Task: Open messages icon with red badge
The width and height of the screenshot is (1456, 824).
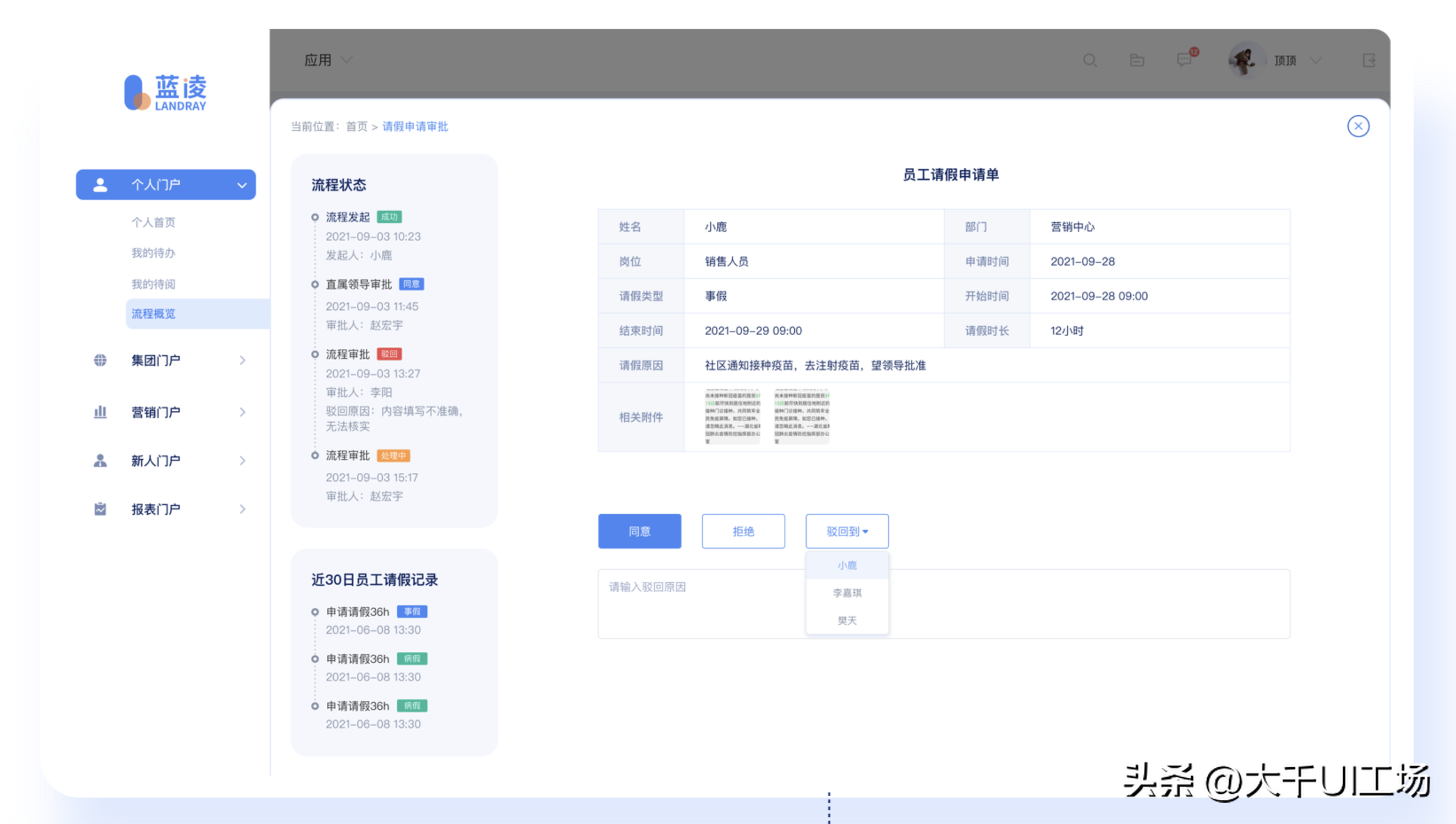Action: 1184,60
